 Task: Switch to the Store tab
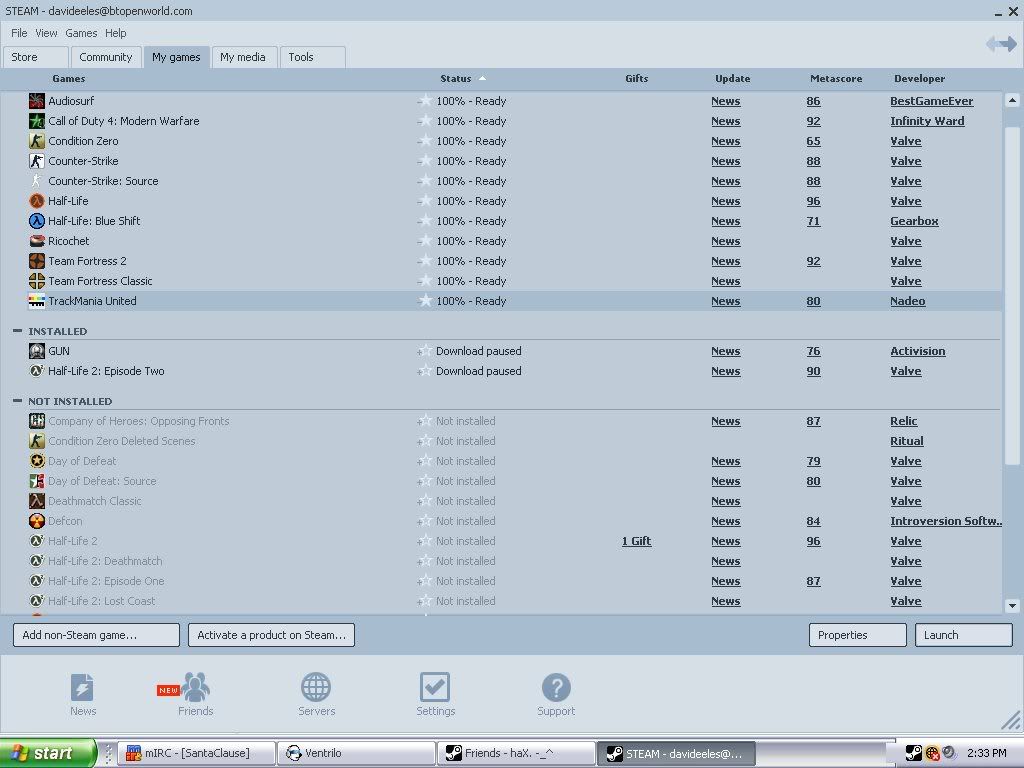tap(35, 57)
